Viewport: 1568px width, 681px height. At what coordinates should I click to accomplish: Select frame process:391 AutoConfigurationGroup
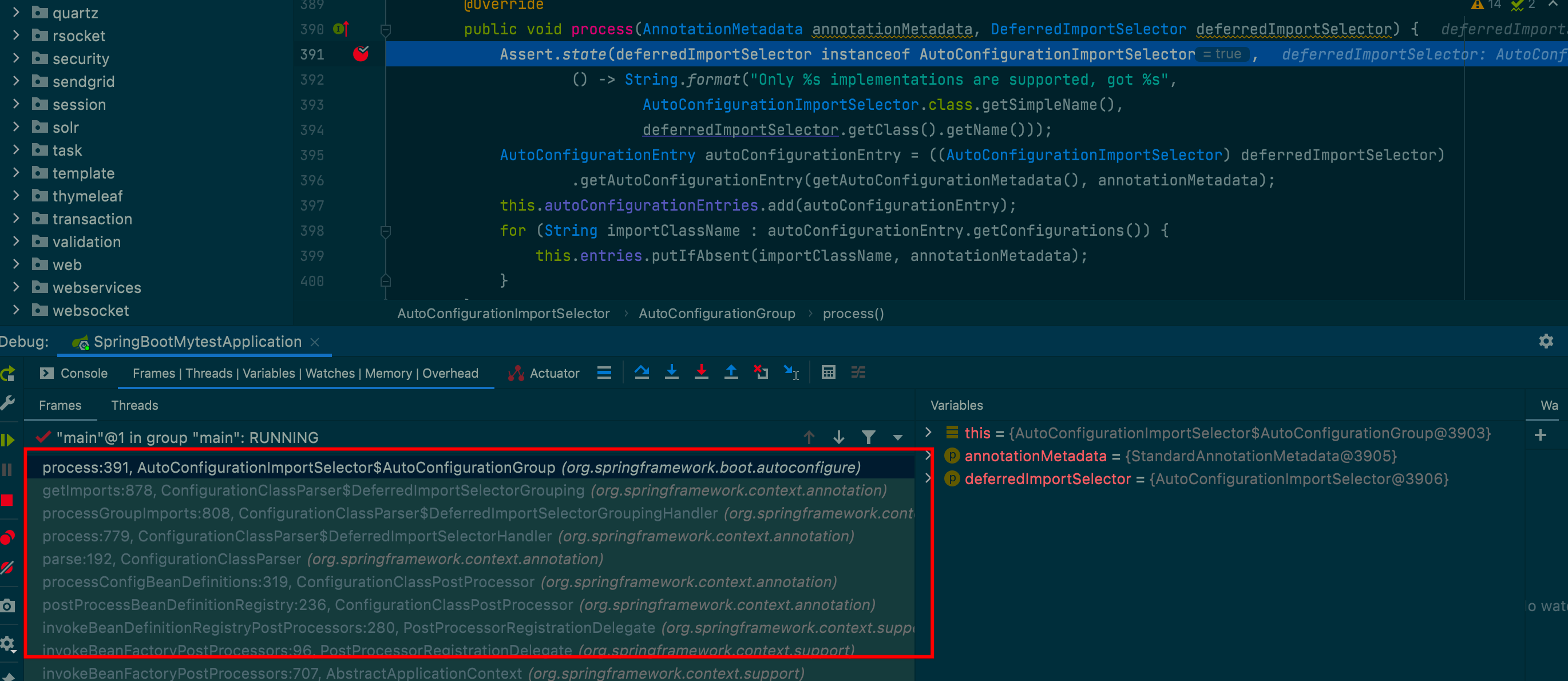click(x=469, y=468)
